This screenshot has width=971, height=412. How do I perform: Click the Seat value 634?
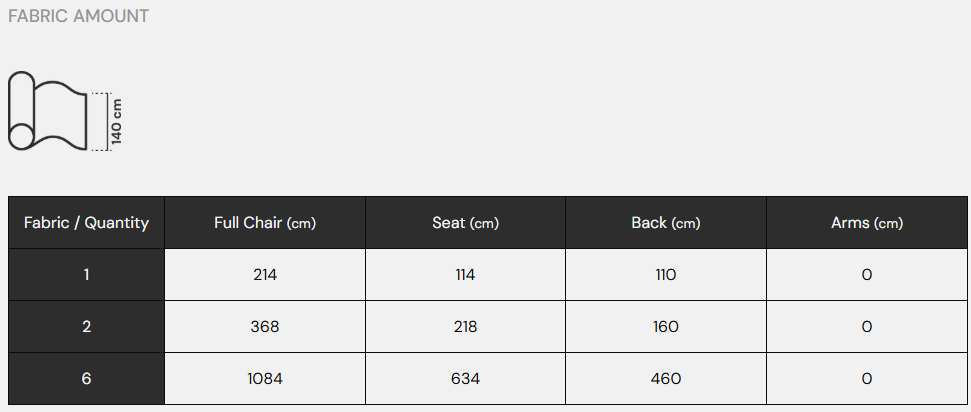[x=465, y=379]
